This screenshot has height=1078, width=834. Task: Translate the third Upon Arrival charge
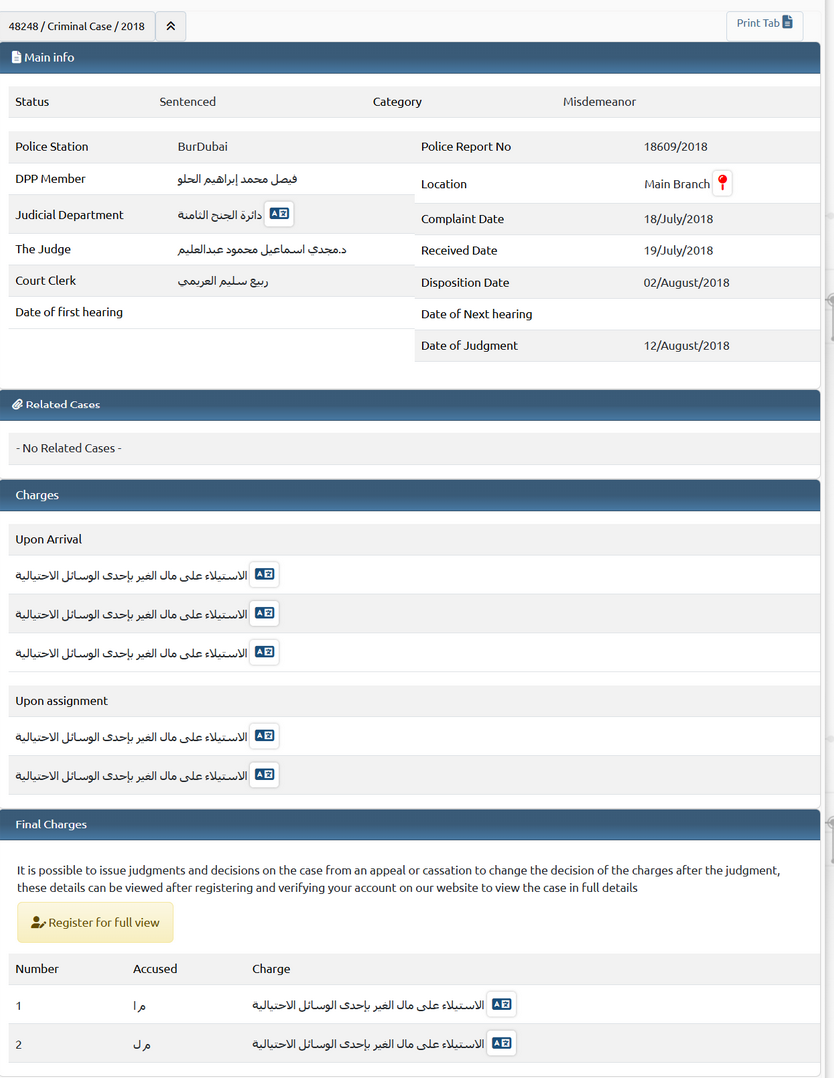tap(265, 652)
